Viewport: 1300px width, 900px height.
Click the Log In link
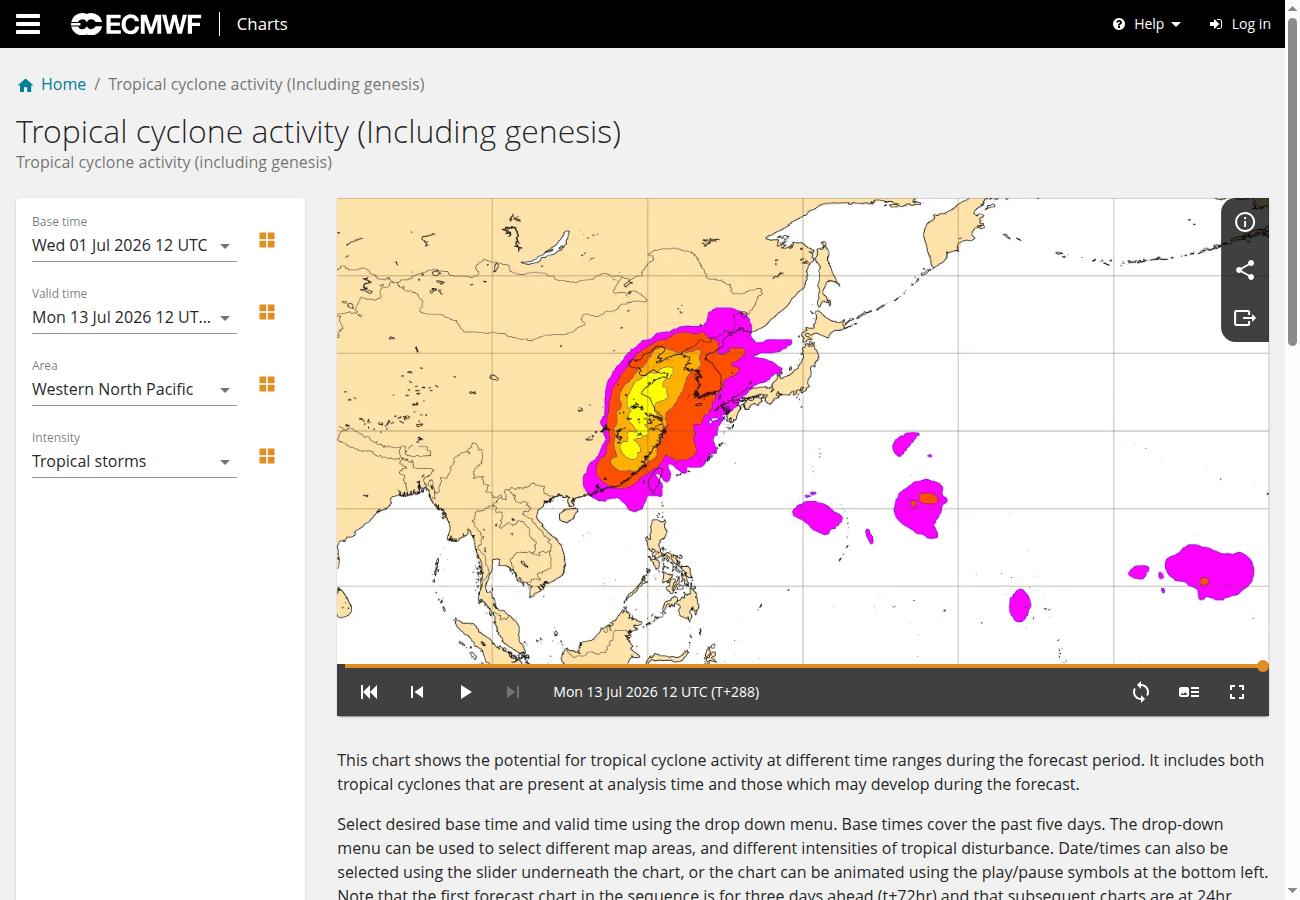click(1240, 24)
